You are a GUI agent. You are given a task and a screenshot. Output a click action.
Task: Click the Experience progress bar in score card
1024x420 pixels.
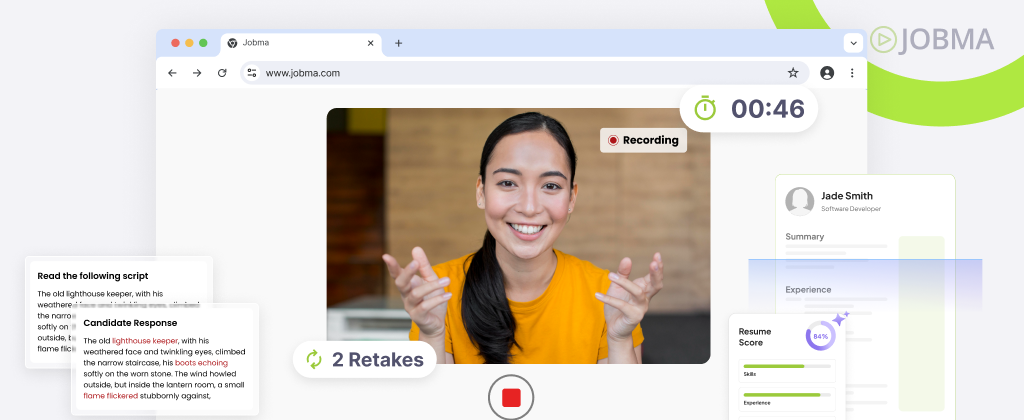787,395
